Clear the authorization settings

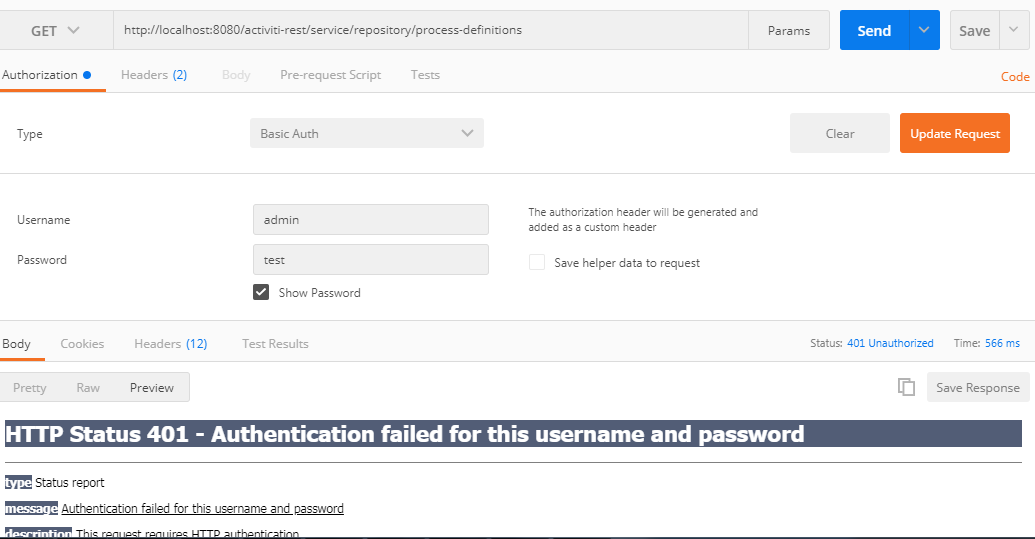pos(840,133)
